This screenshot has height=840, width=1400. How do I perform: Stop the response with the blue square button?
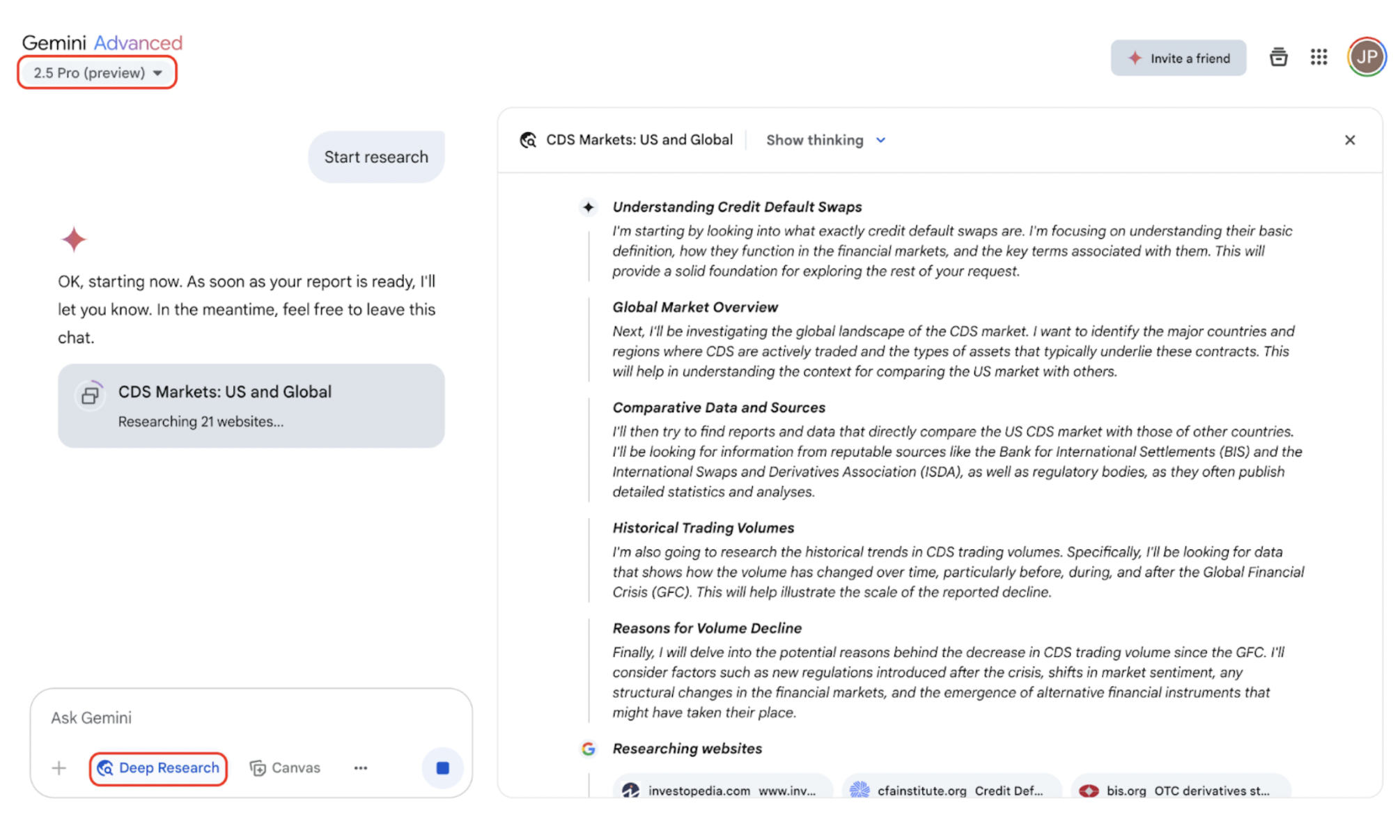(442, 768)
